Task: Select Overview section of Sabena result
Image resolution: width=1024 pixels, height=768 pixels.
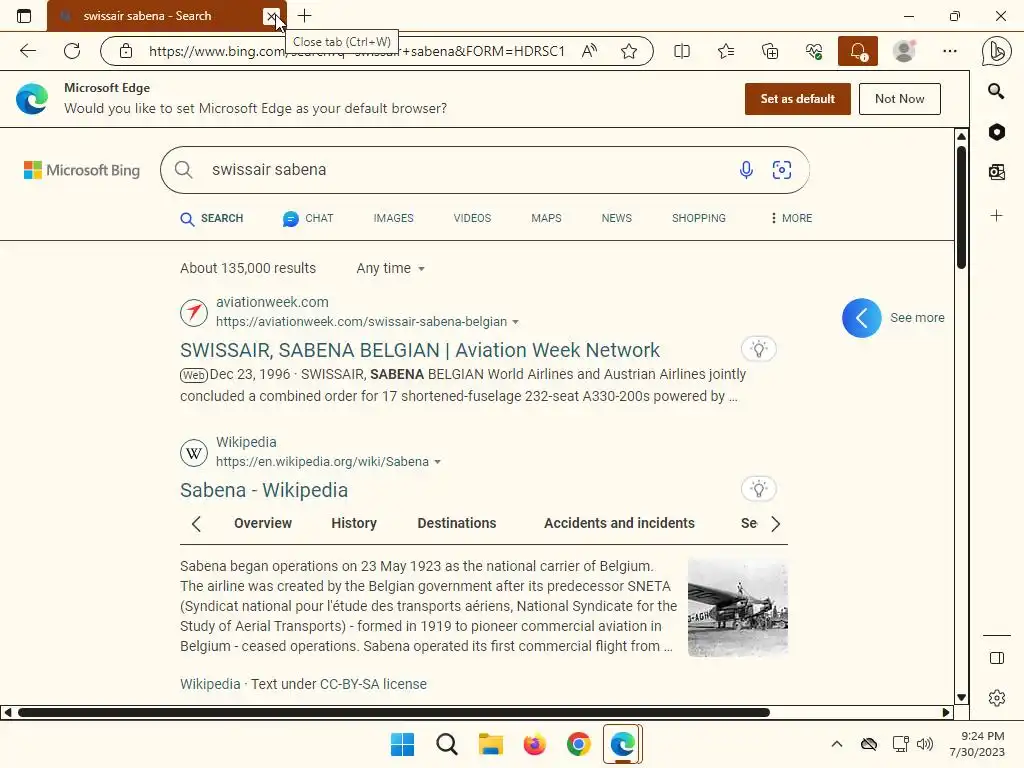Action: pos(263,523)
